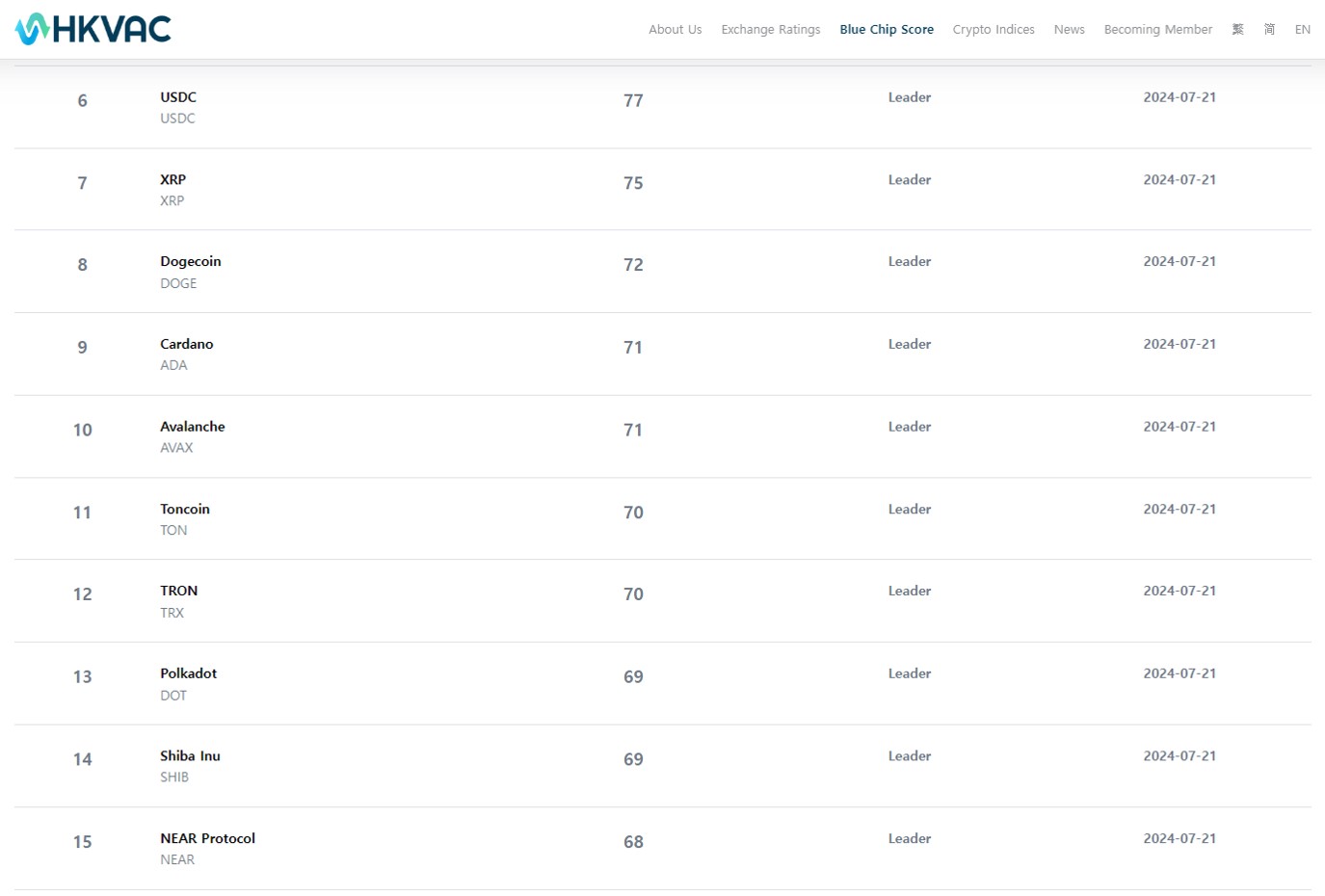Click the DOGE ticker symbol

178,283
